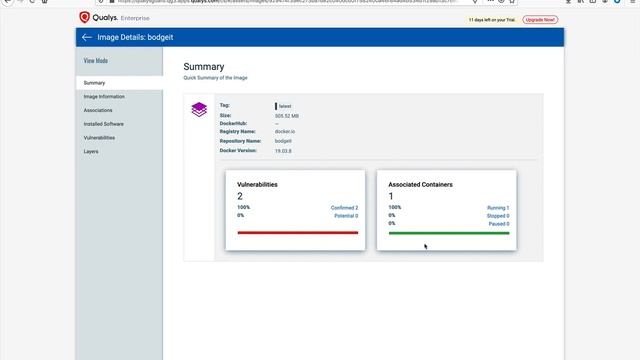Click the 'days left on your Trial' notice

pyautogui.click(x=492, y=20)
